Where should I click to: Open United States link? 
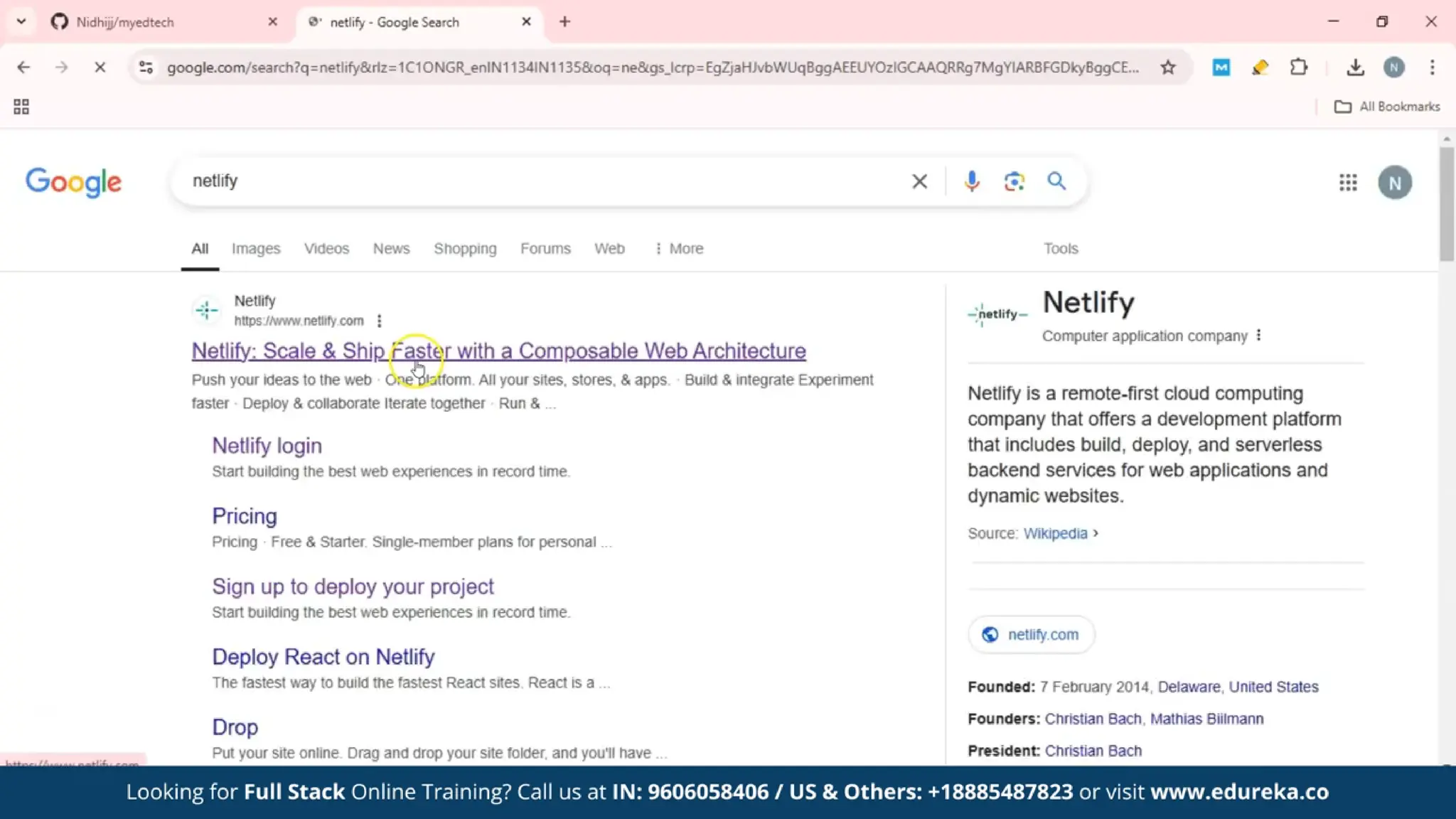click(1273, 687)
